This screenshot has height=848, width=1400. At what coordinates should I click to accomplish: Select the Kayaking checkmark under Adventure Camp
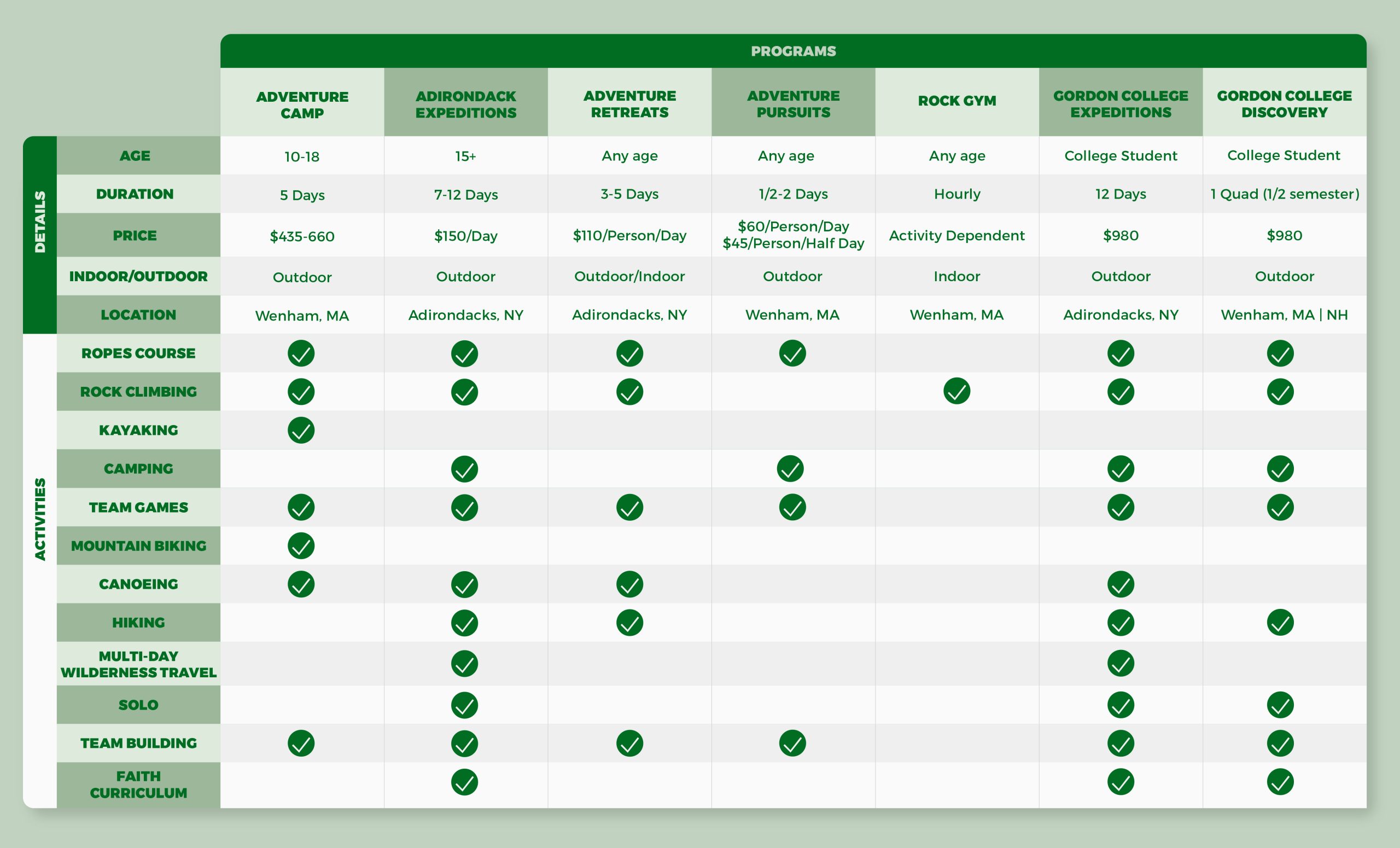click(x=301, y=430)
